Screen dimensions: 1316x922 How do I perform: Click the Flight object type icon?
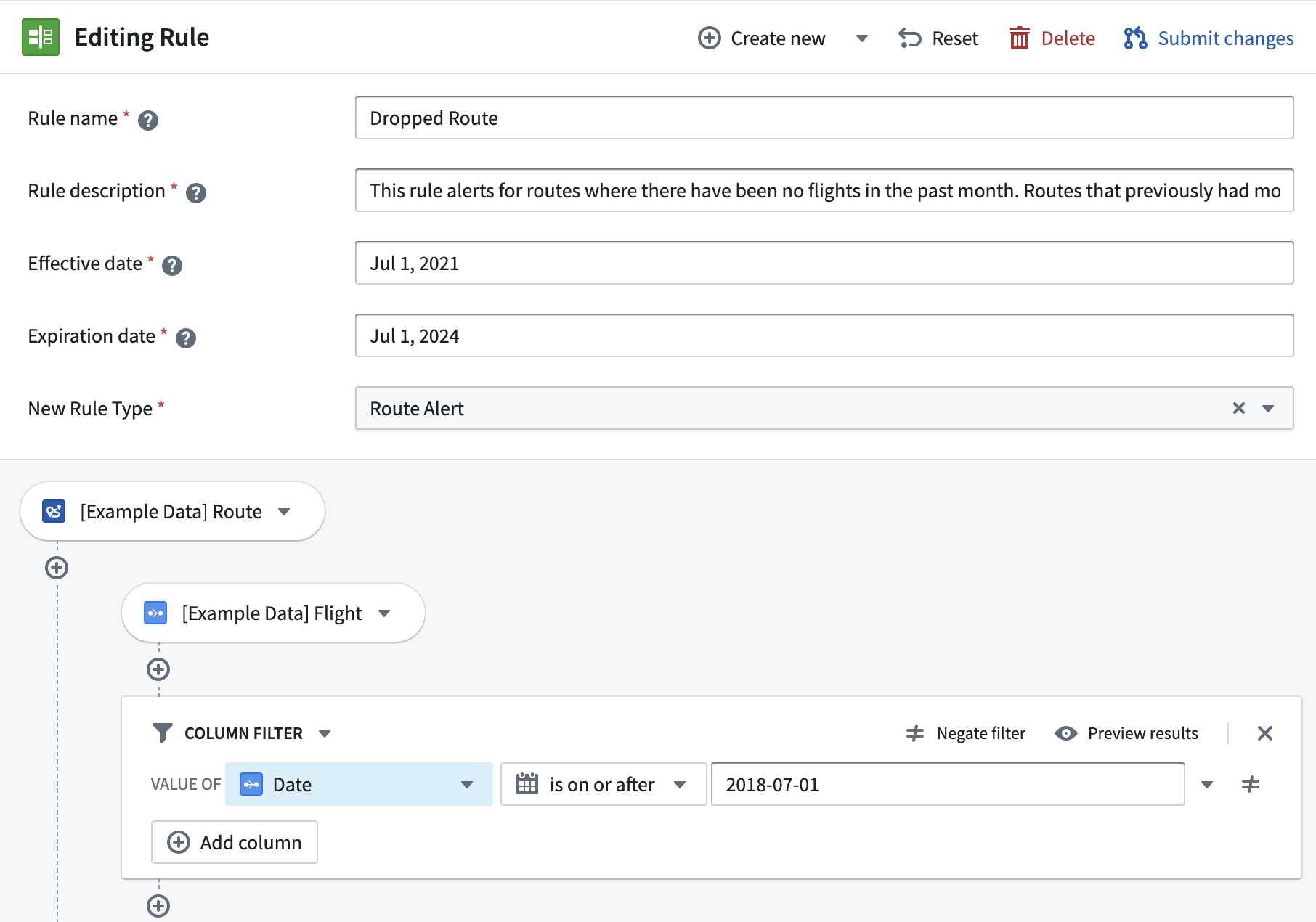155,613
